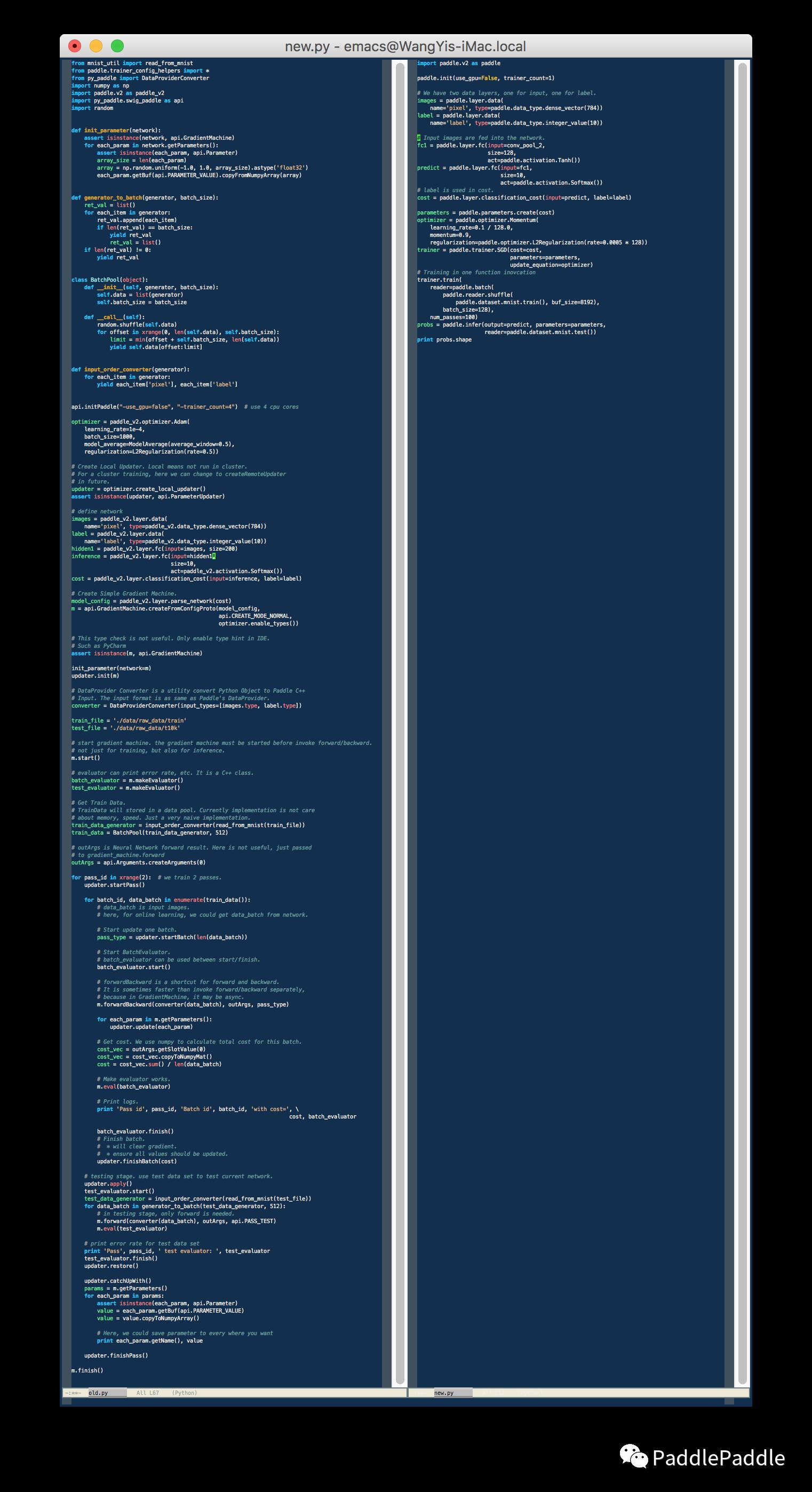Click the 'parameters = paddle.parameters.create(cost)' line

486,212
